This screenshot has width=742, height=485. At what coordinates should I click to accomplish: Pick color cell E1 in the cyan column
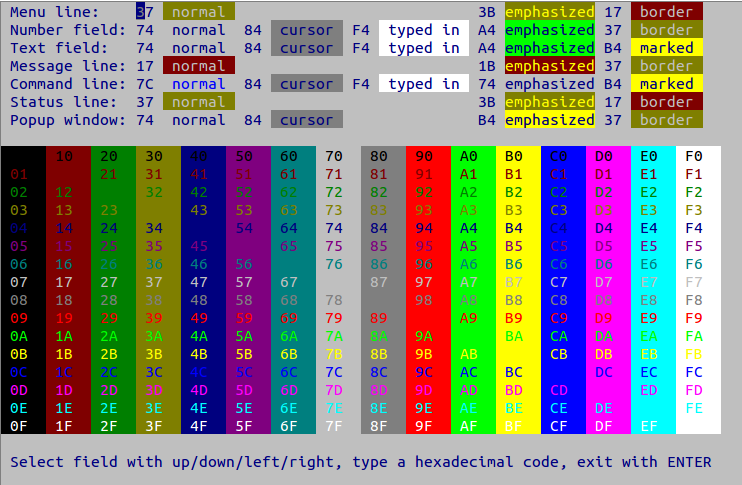click(649, 174)
